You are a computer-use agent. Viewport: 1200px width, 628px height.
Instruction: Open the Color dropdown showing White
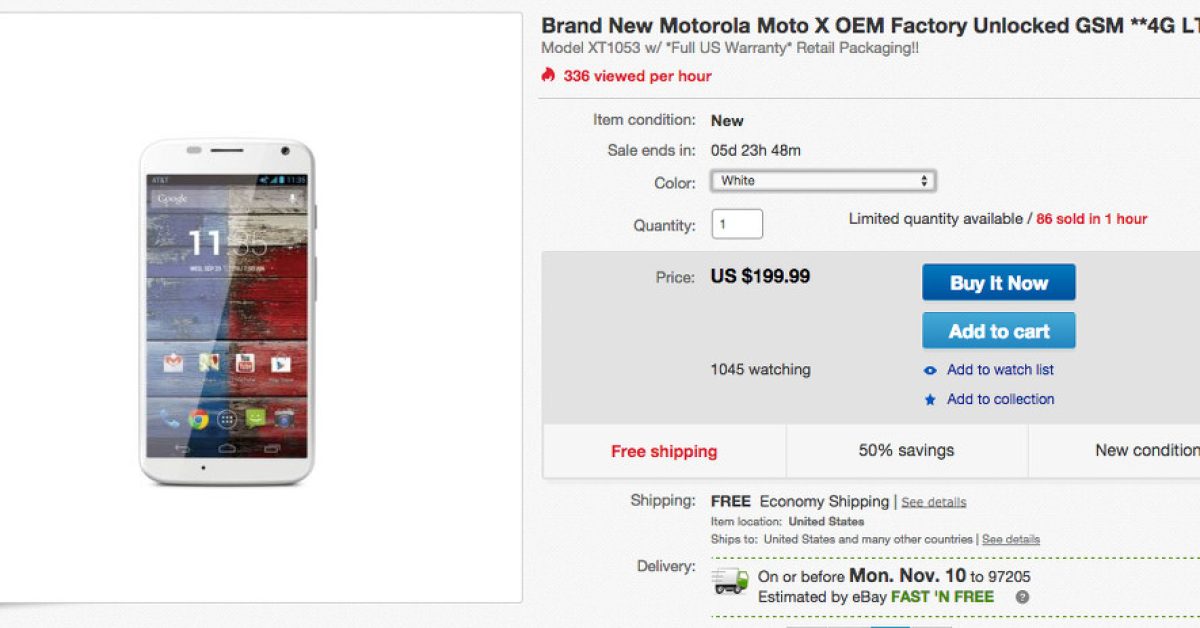(823, 181)
